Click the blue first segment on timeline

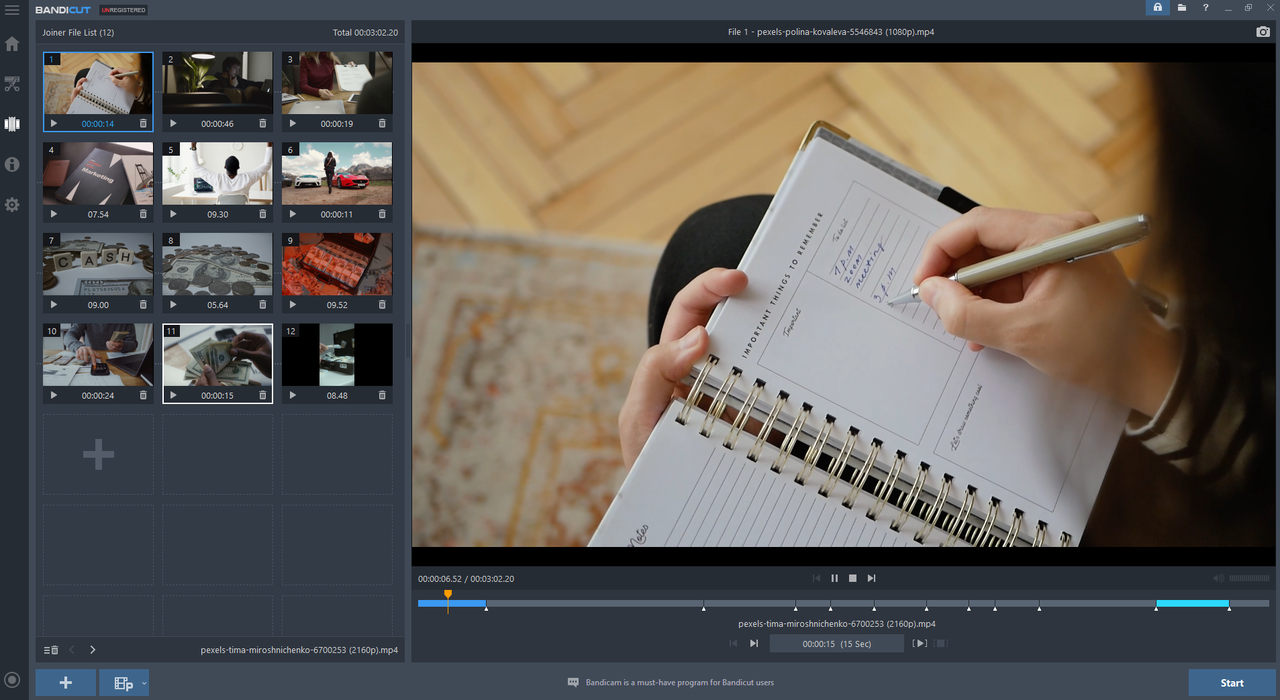(x=451, y=603)
